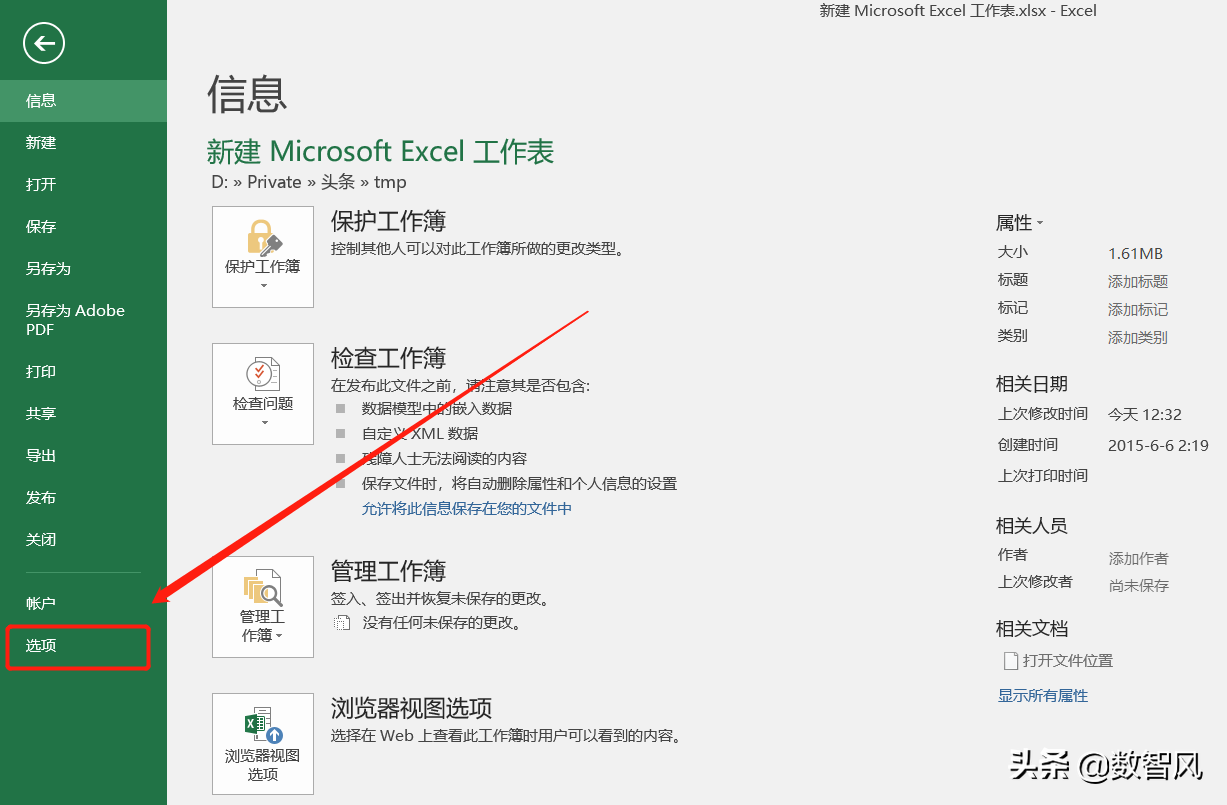This screenshot has width=1227, height=805.
Task: Click the workbook title 新建 Microsoft Excel 工作表
Action: (380, 152)
